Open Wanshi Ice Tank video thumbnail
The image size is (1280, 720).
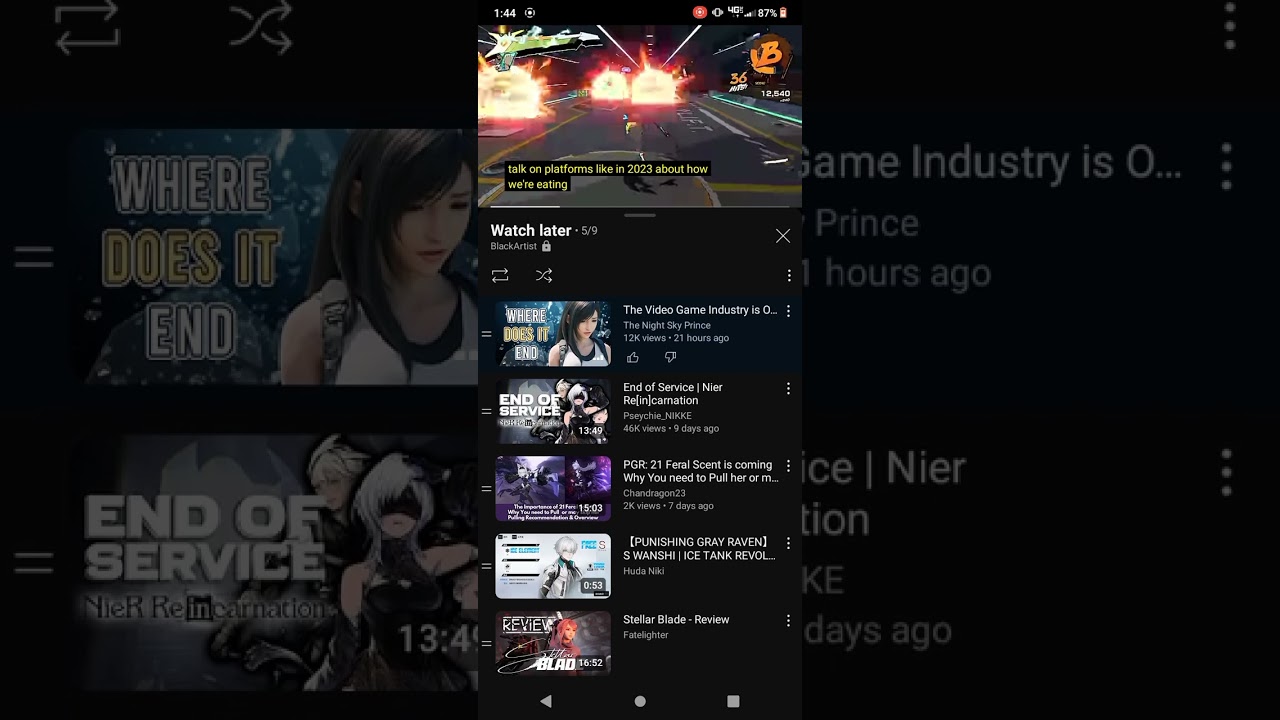[x=553, y=566]
